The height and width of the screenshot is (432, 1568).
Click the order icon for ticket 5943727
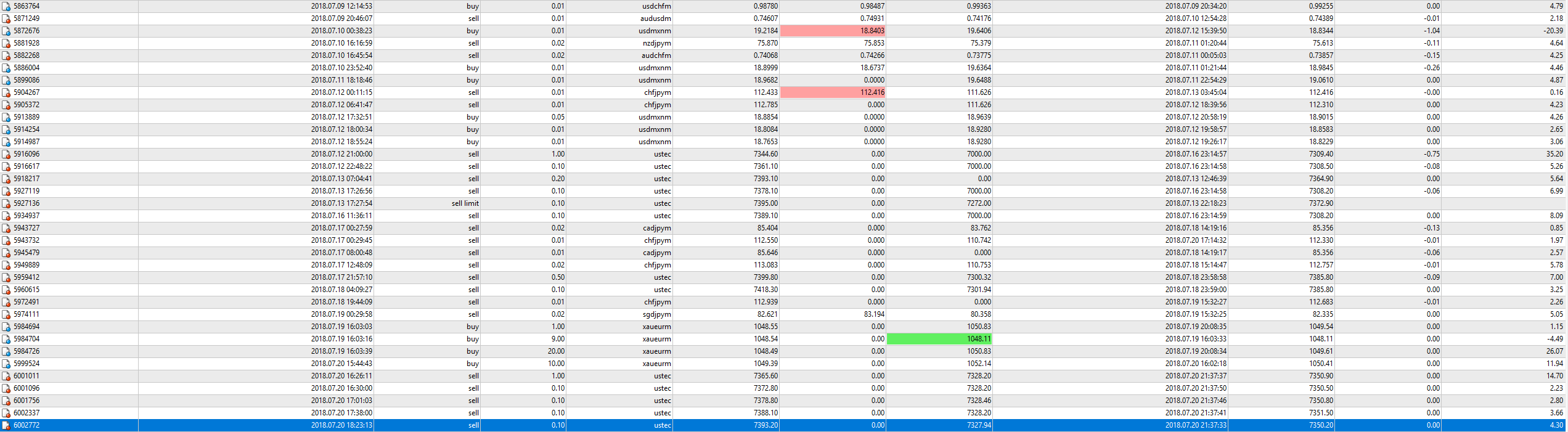click(x=6, y=228)
